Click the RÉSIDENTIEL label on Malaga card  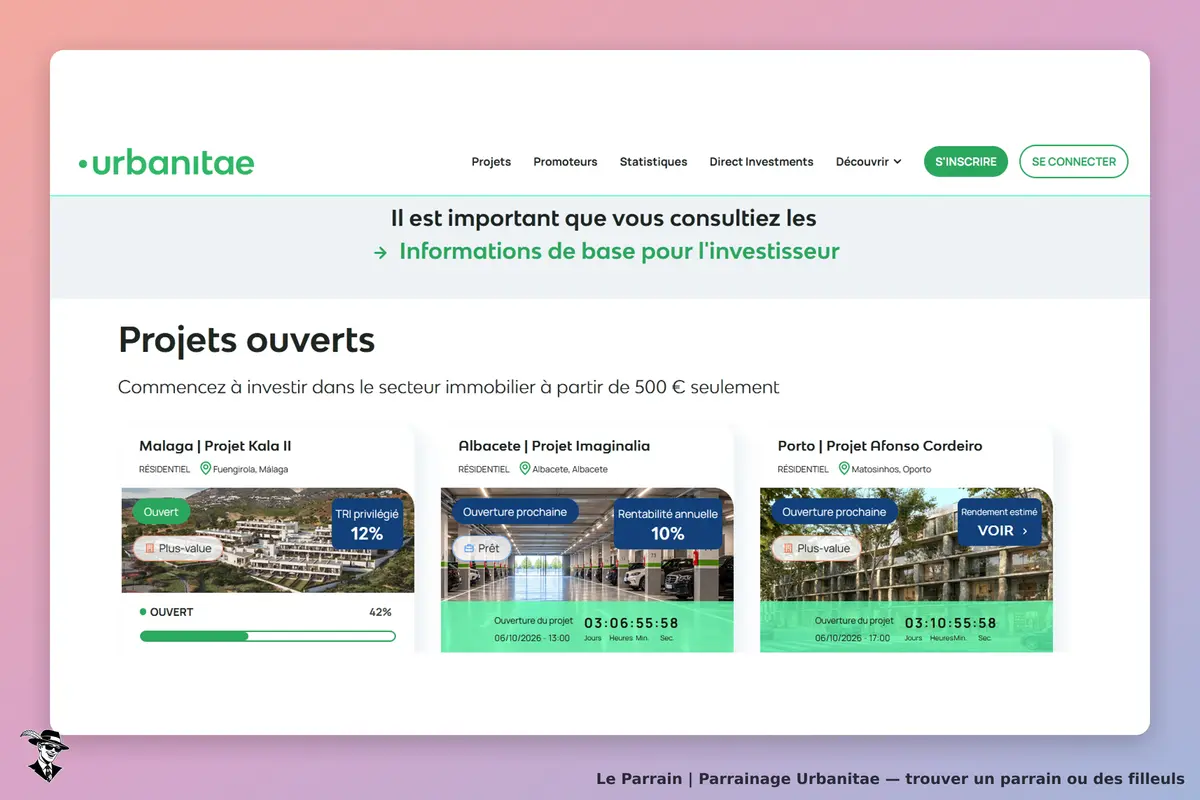[164, 469]
